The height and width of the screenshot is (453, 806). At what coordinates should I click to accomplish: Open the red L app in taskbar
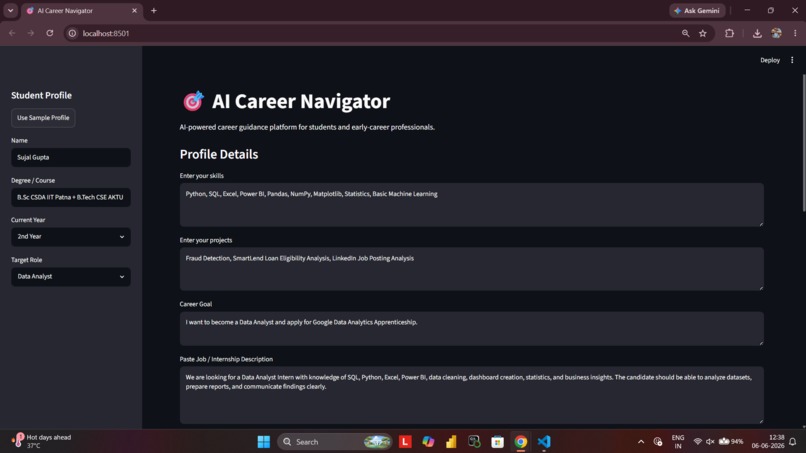[405, 442]
